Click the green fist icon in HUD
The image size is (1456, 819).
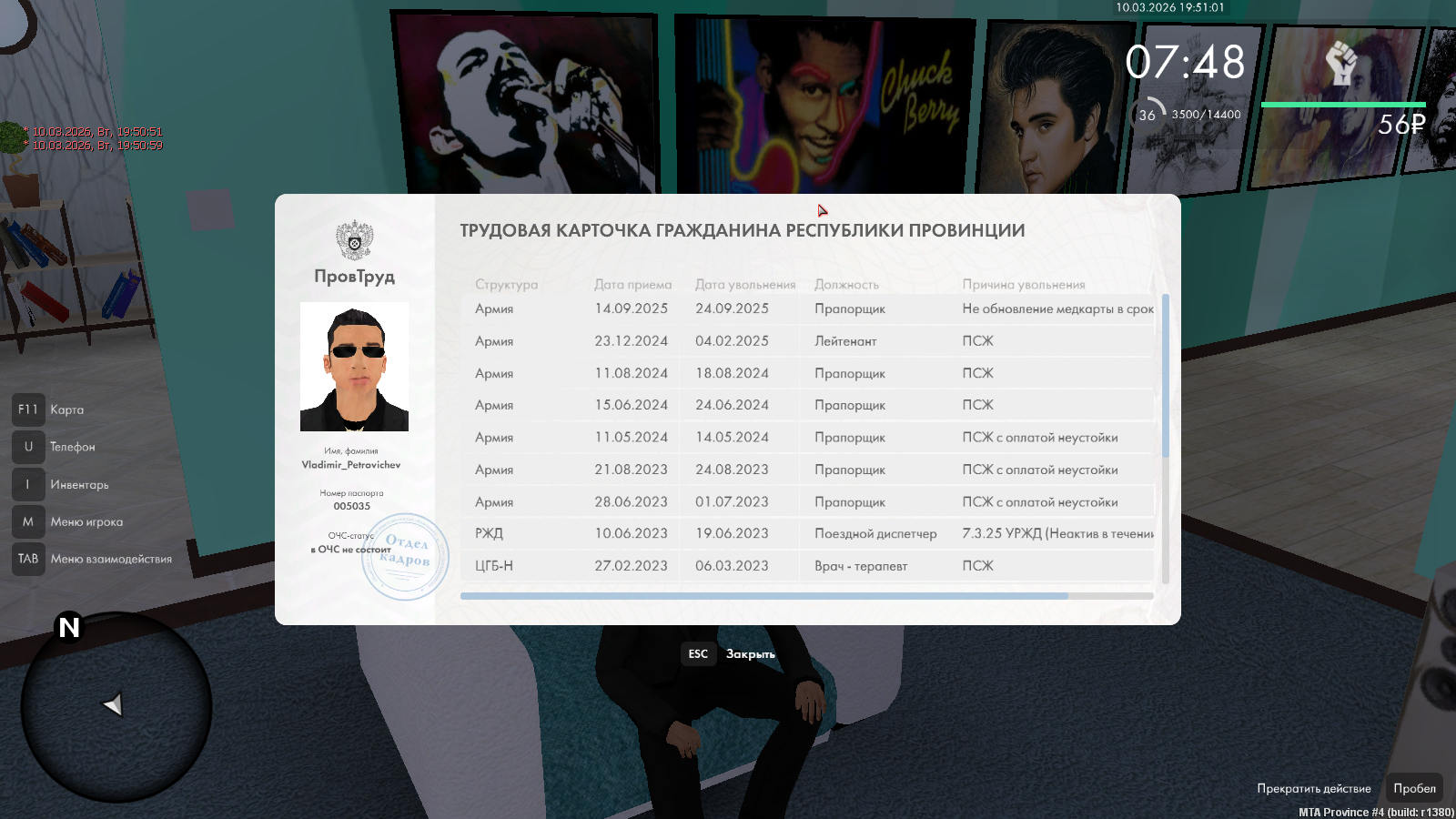(1340, 64)
